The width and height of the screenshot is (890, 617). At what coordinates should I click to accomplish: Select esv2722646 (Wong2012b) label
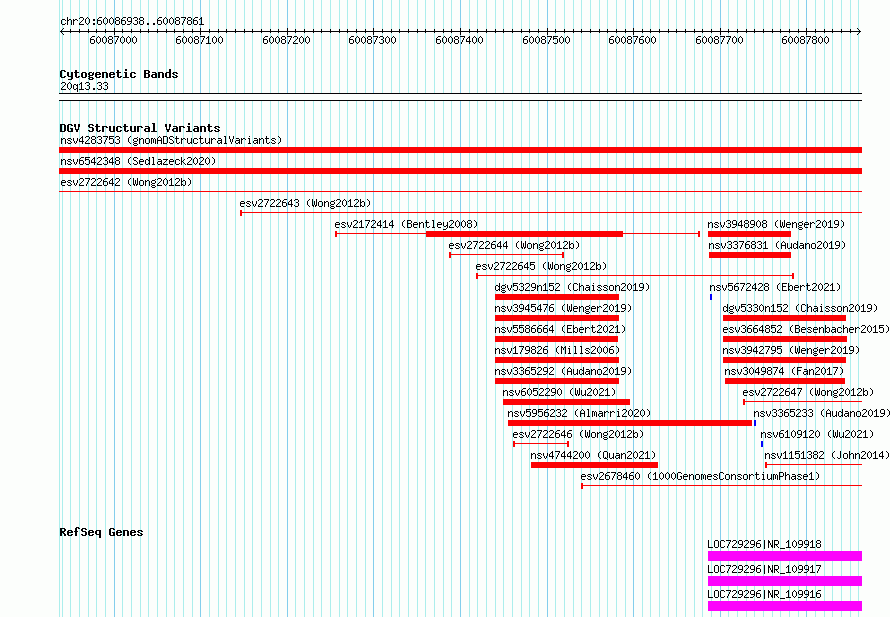(578, 434)
